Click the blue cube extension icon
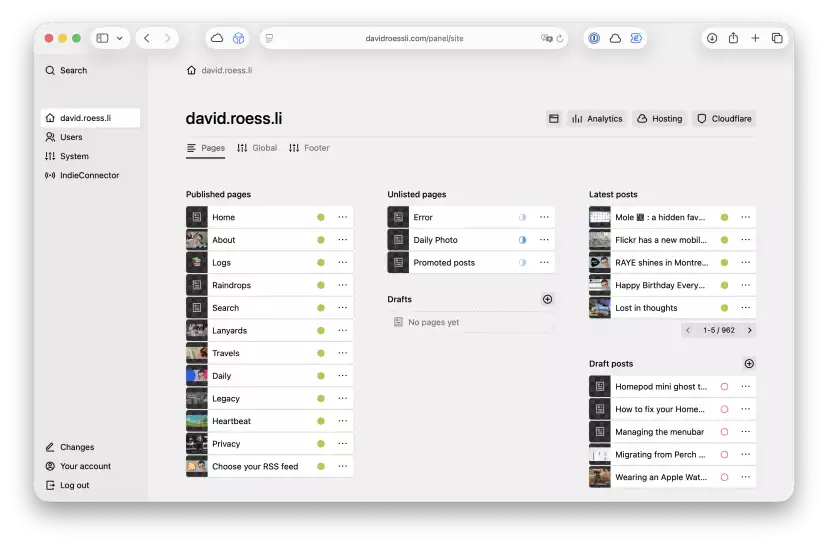Image resolution: width=828 pixels, height=546 pixels. click(x=239, y=38)
